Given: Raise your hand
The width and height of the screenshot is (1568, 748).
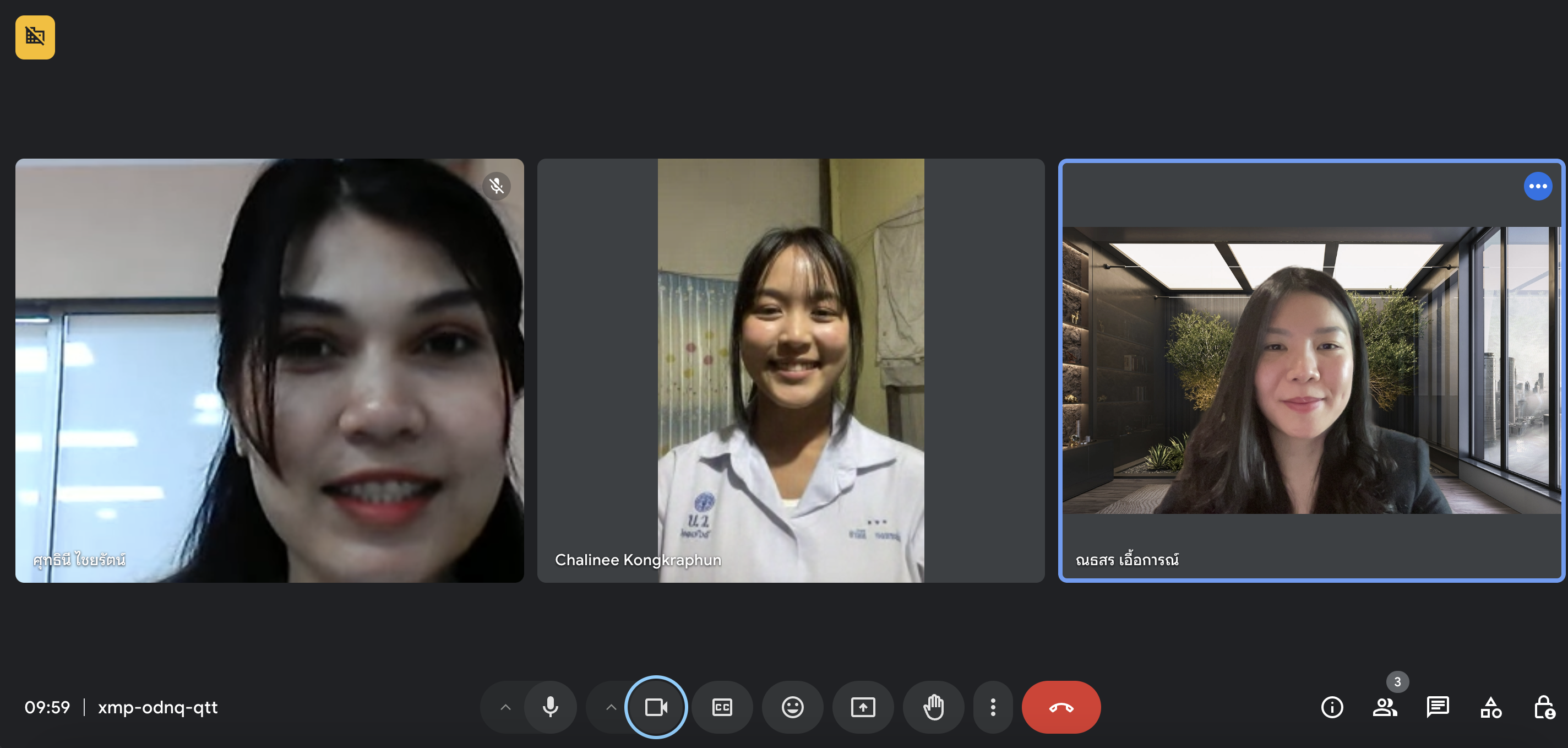Looking at the screenshot, I should click(933, 707).
